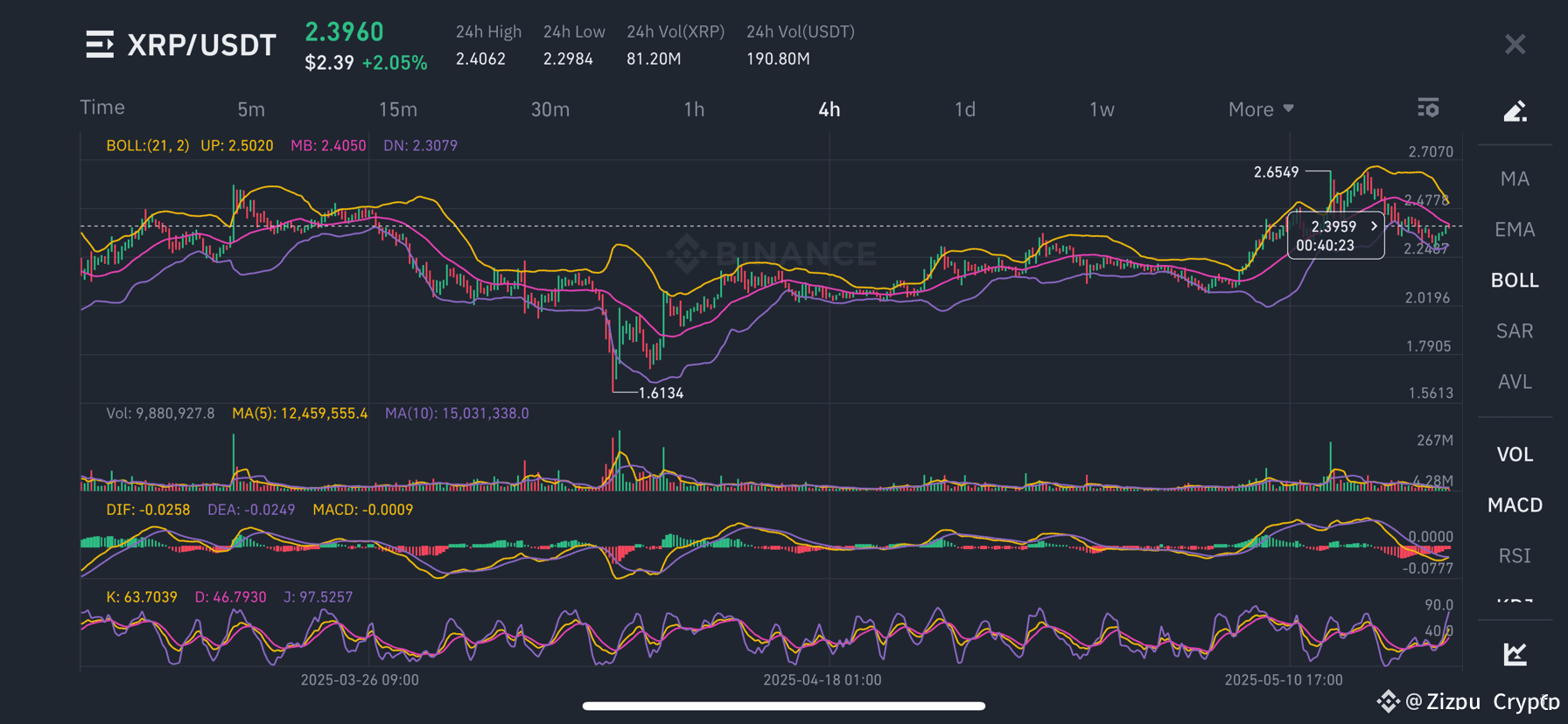Toggle the EMA indicator
The width and height of the screenshot is (1568, 724).
(1515, 230)
